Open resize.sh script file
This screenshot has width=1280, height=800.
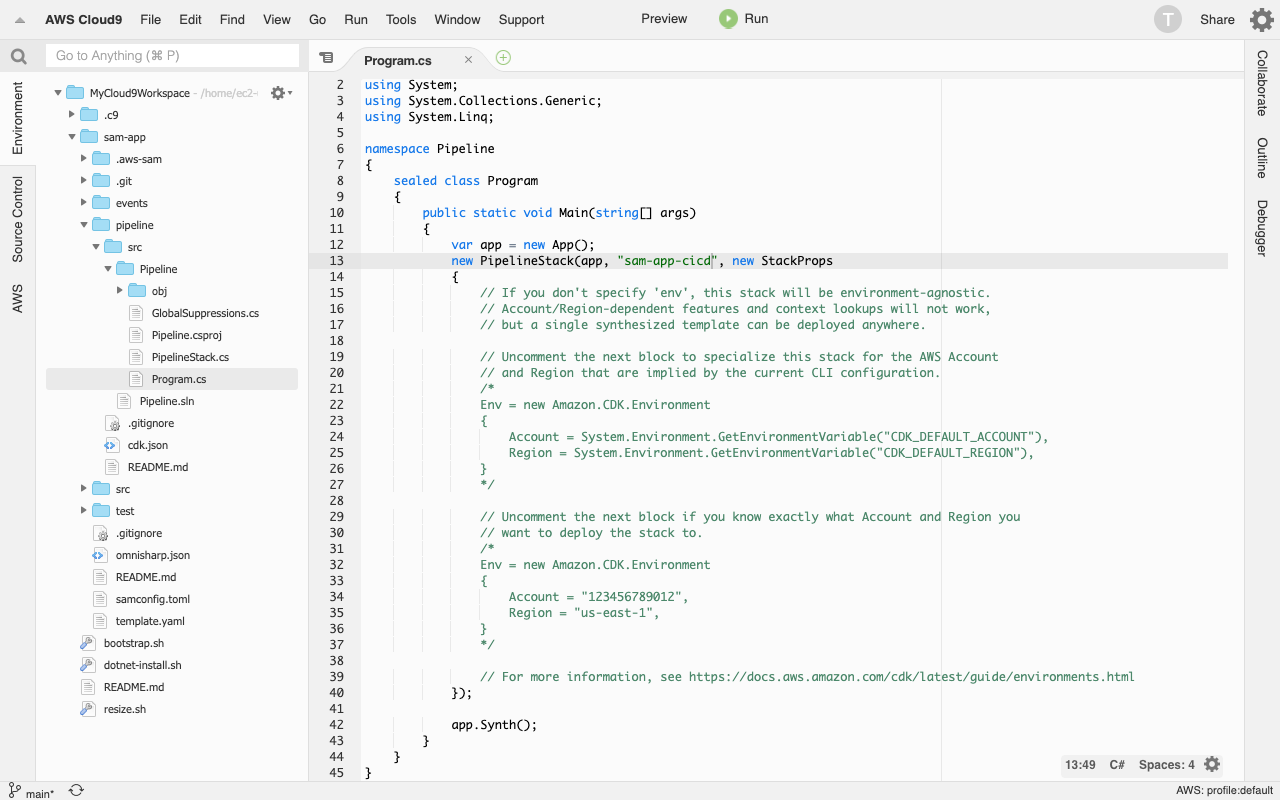coord(124,709)
